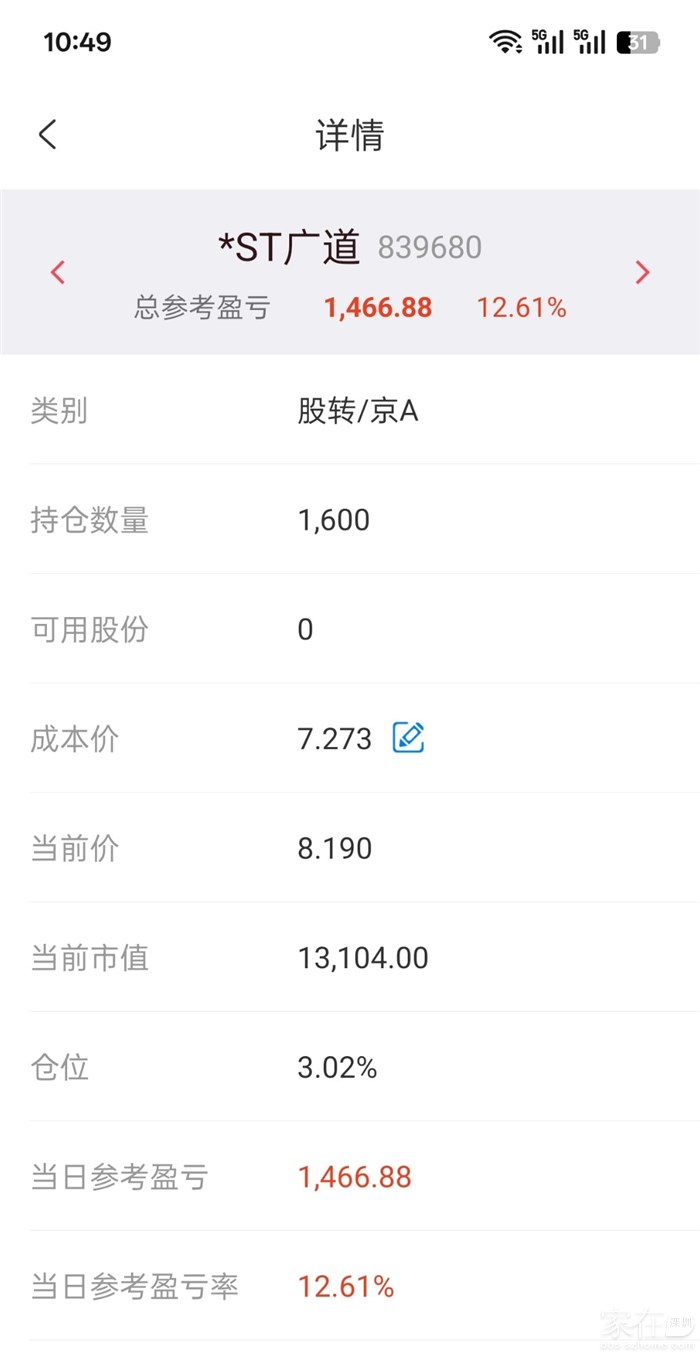
Task: Tap the battery indicator icon
Action: point(637,42)
